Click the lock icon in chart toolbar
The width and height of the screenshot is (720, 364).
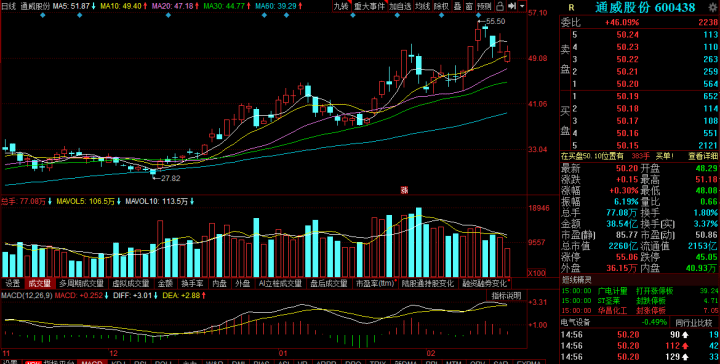500,6
